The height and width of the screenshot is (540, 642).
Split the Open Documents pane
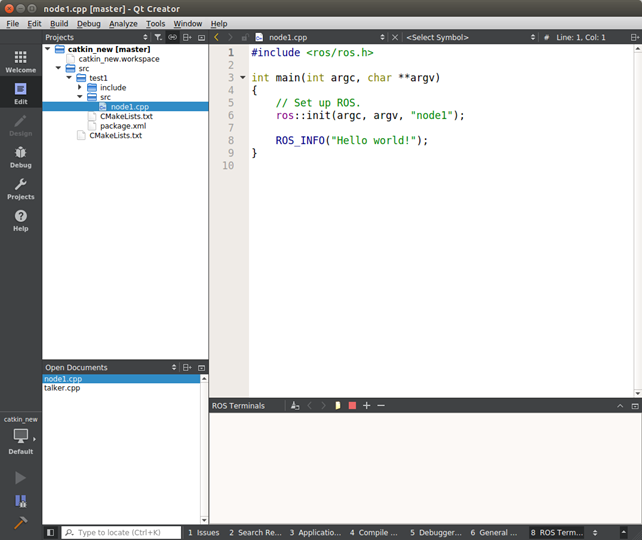[187, 367]
